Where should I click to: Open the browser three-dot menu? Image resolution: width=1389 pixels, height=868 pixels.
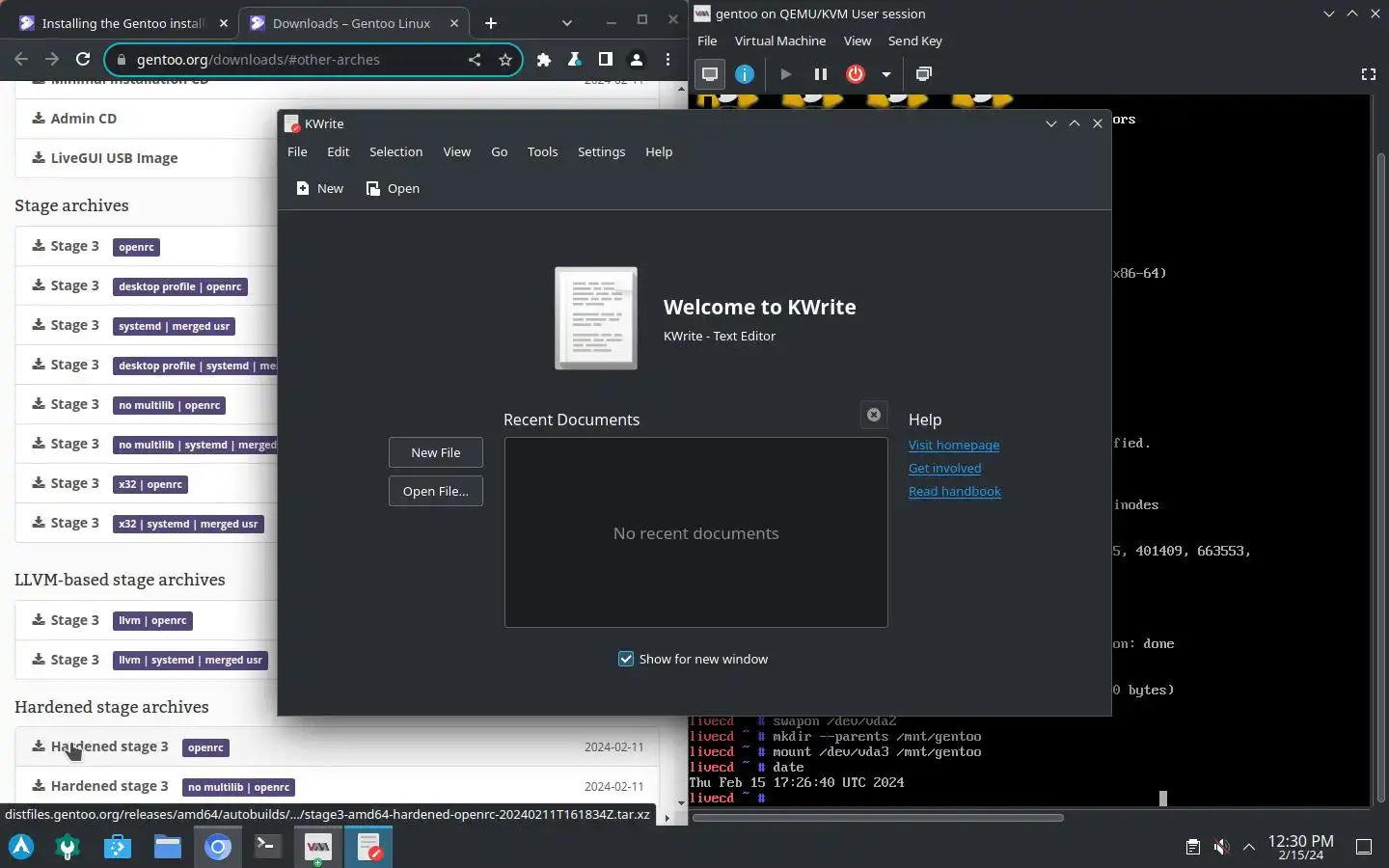tap(667, 60)
